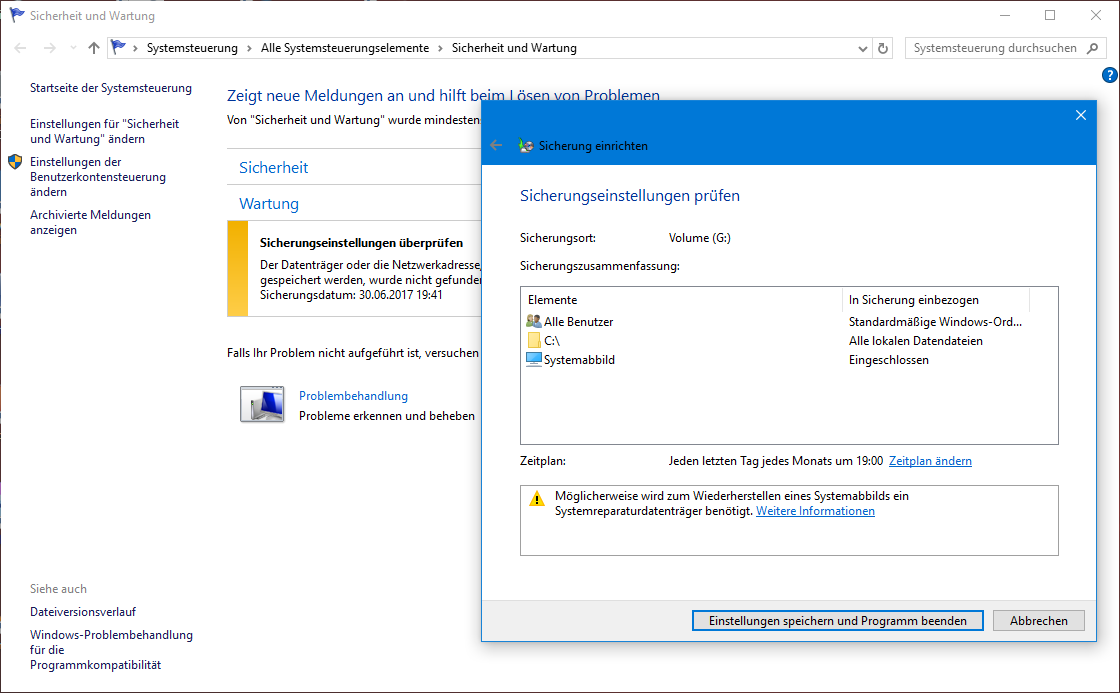Click the Weitere Informationen link
Viewport: 1120px width, 693px height.
click(815, 511)
